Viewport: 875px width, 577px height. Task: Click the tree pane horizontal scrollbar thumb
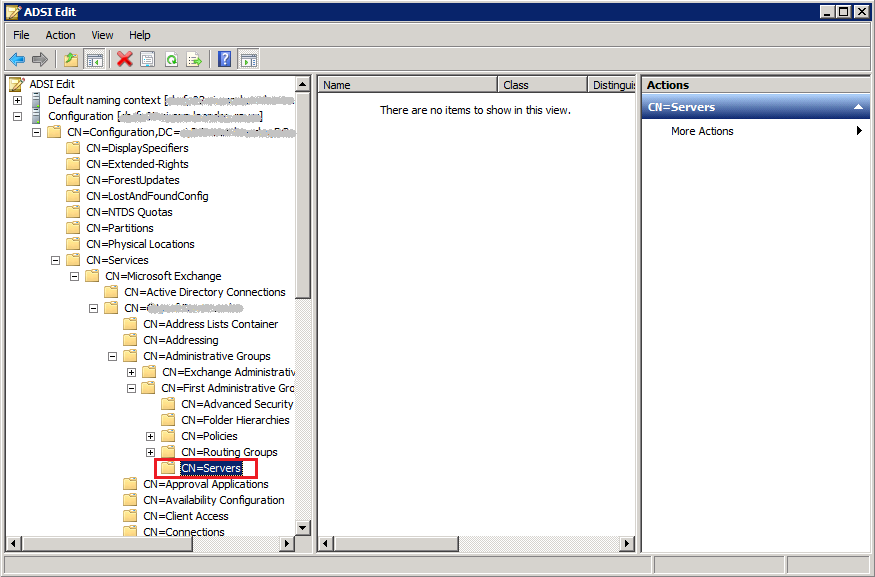tap(107, 543)
